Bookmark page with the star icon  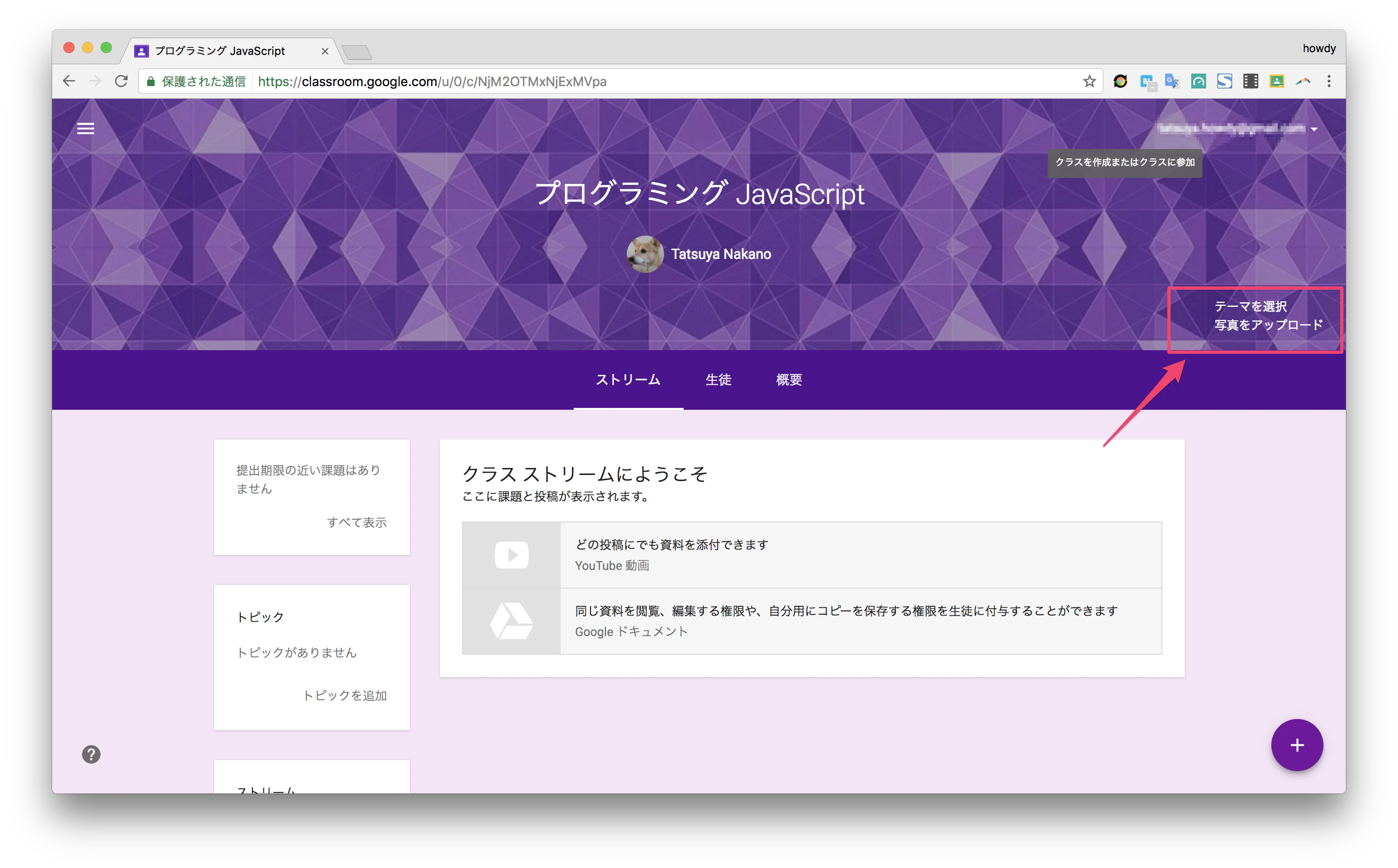pos(1089,81)
